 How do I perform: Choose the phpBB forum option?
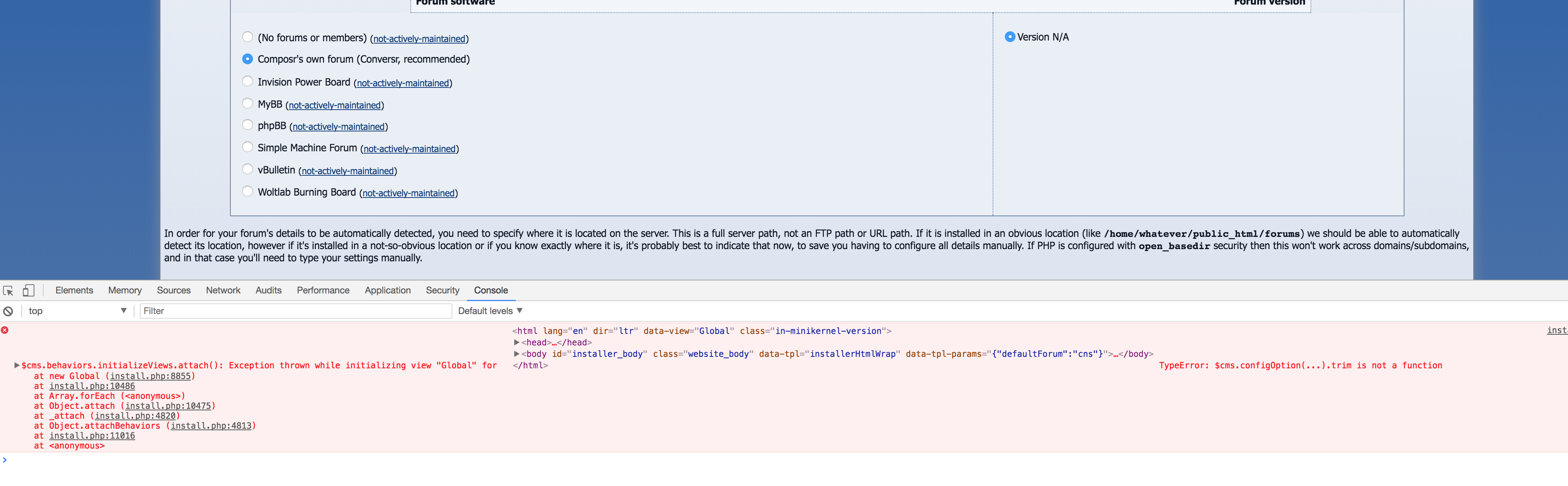click(247, 125)
